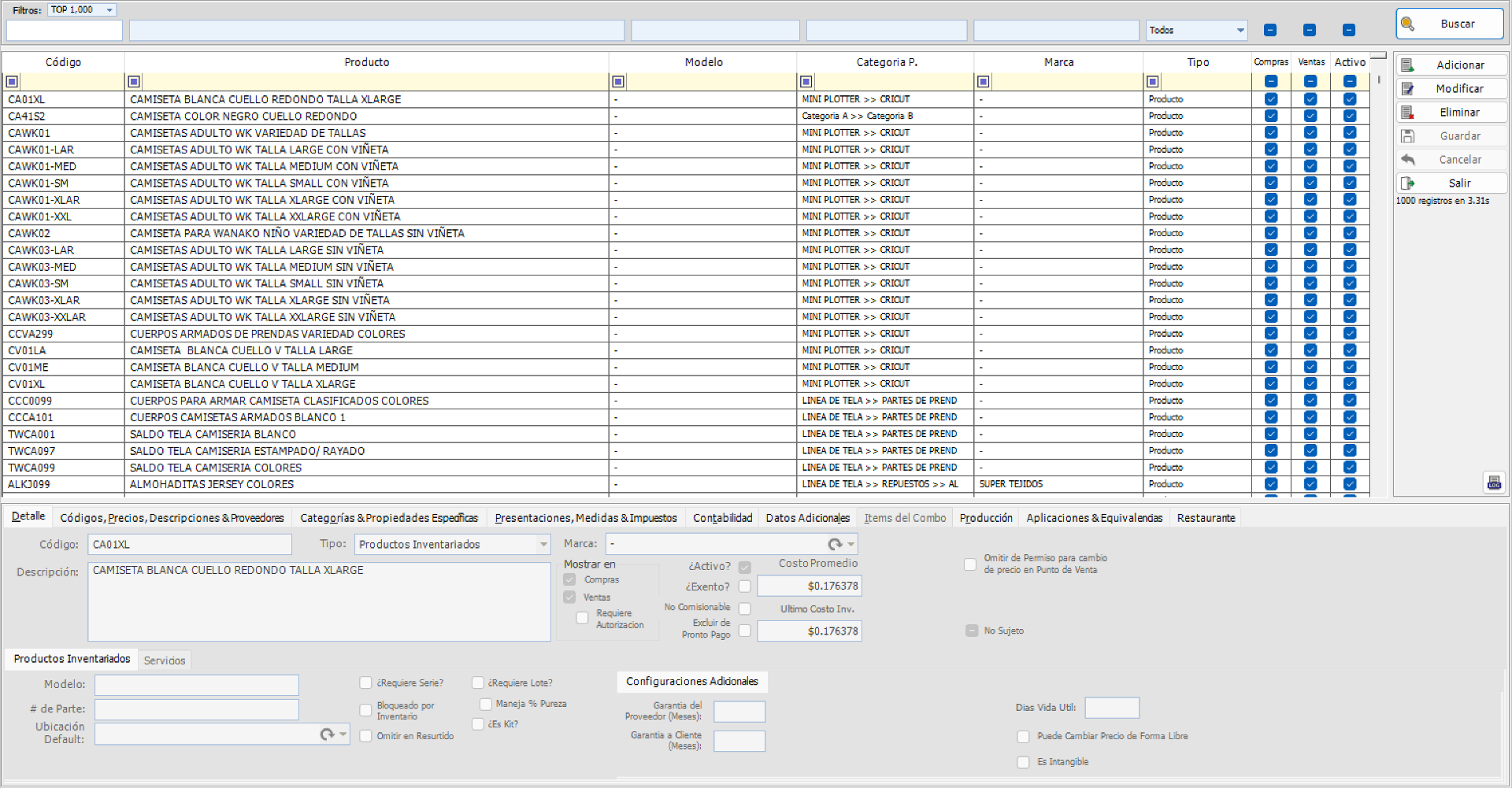Click the Modificar edit icon
This screenshot has height=788, width=1512.
tap(1407, 88)
